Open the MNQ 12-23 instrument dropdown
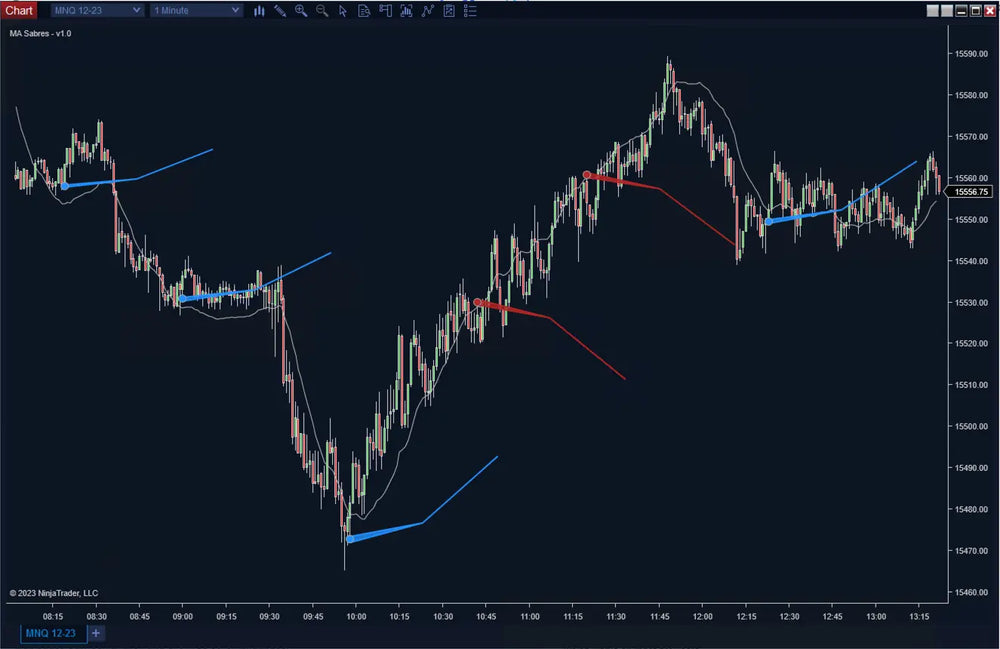This screenshot has width=1000, height=649. (x=97, y=11)
